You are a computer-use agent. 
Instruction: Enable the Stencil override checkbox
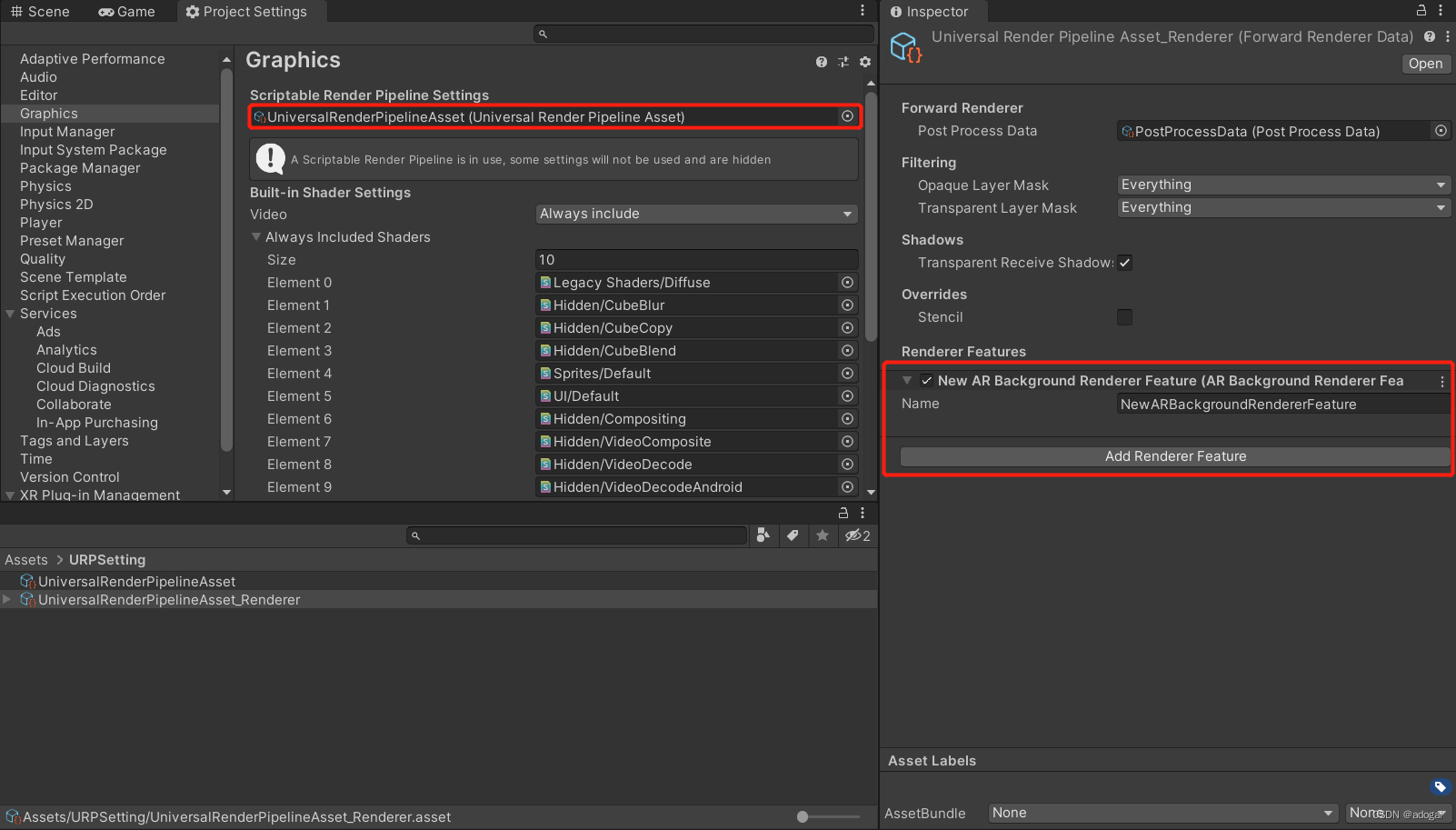point(1124,317)
